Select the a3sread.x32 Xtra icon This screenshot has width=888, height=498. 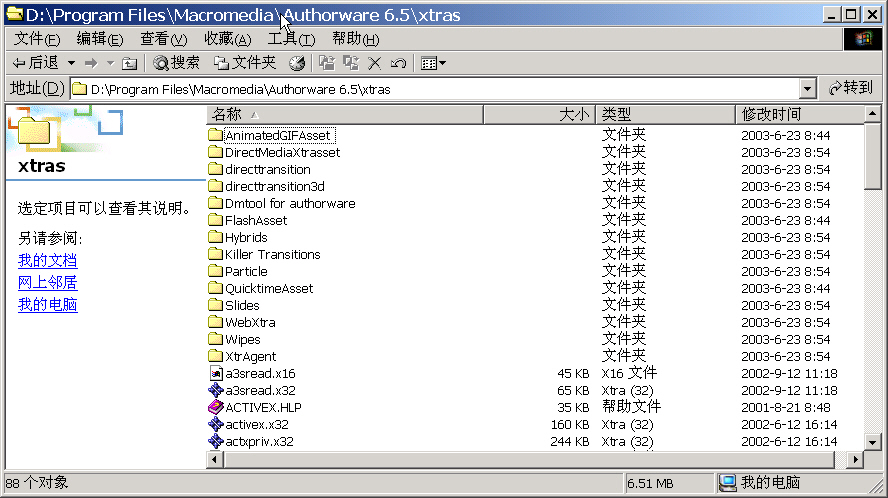click(215, 390)
